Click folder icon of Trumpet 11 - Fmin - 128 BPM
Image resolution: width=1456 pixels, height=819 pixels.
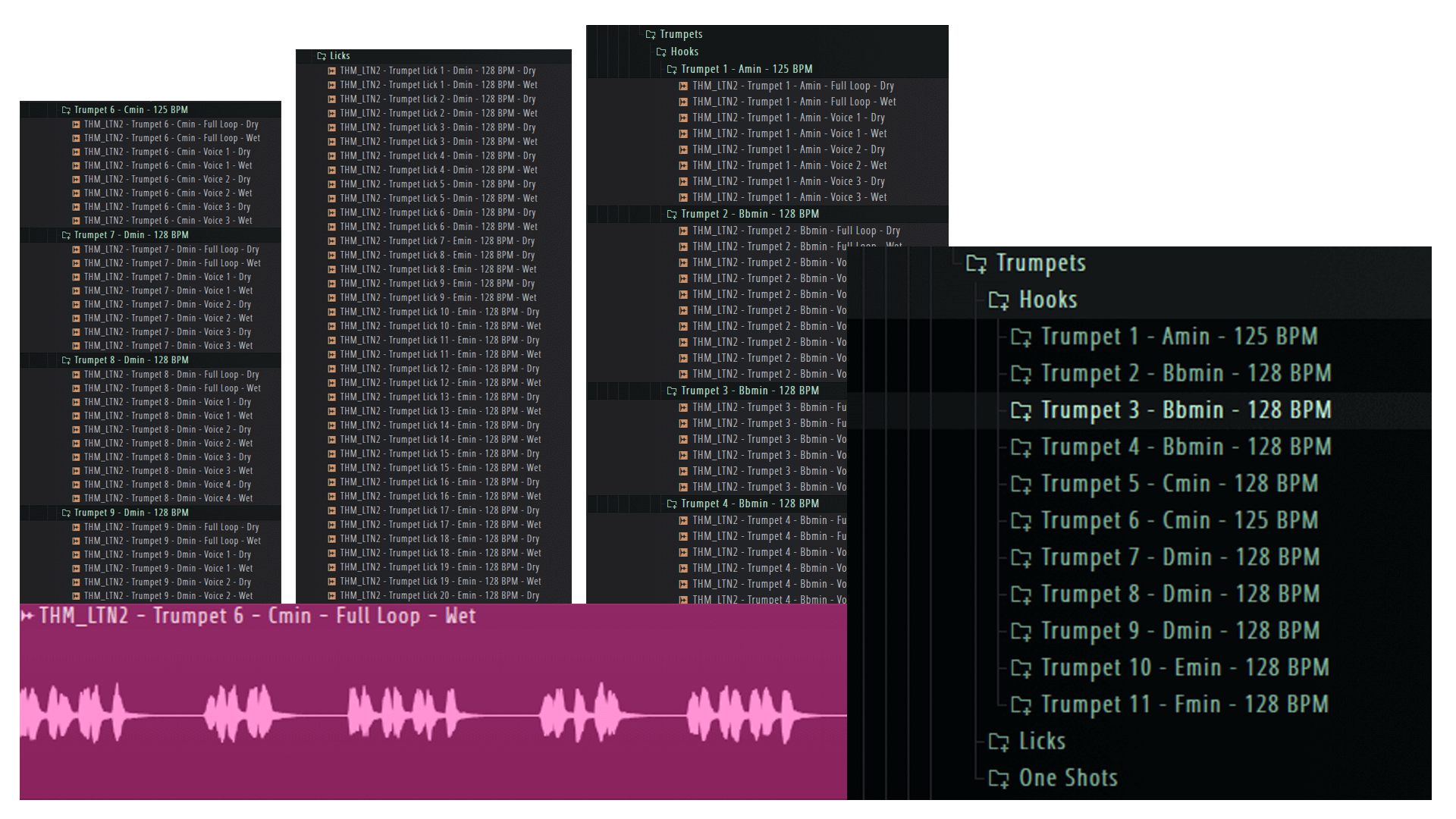click(1021, 705)
